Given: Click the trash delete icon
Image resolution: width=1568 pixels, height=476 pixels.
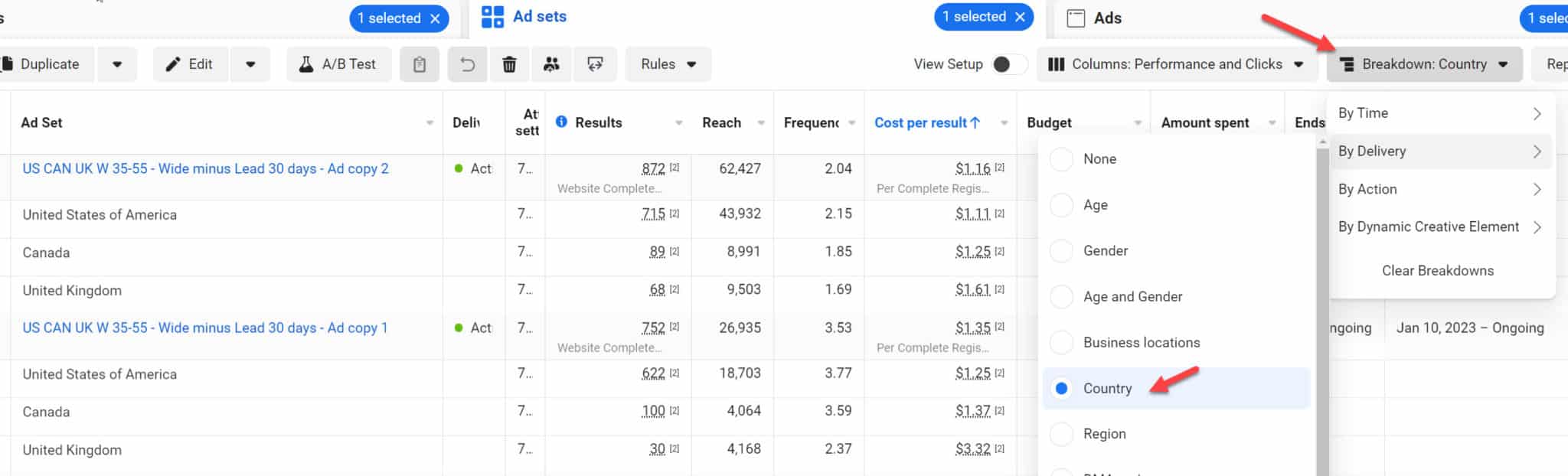Looking at the screenshot, I should tap(509, 64).
